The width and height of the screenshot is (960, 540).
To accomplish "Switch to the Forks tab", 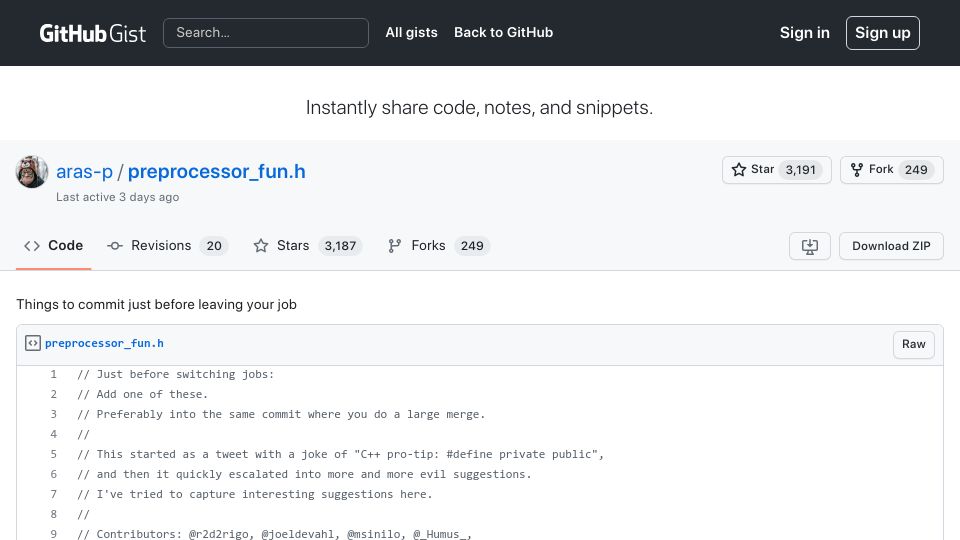I will [438, 246].
